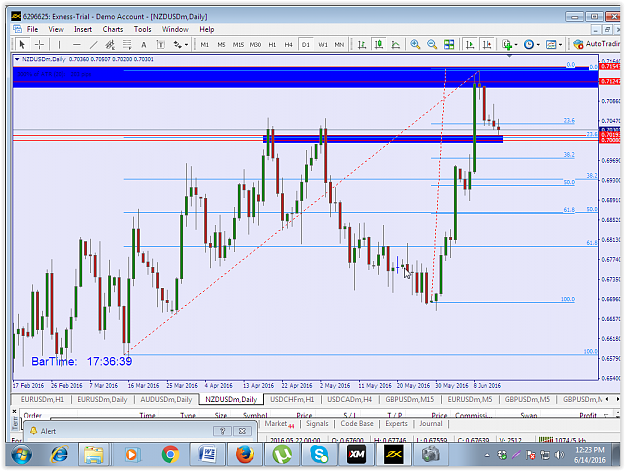
Task: Toggle chart shift
Action: coord(487,45)
